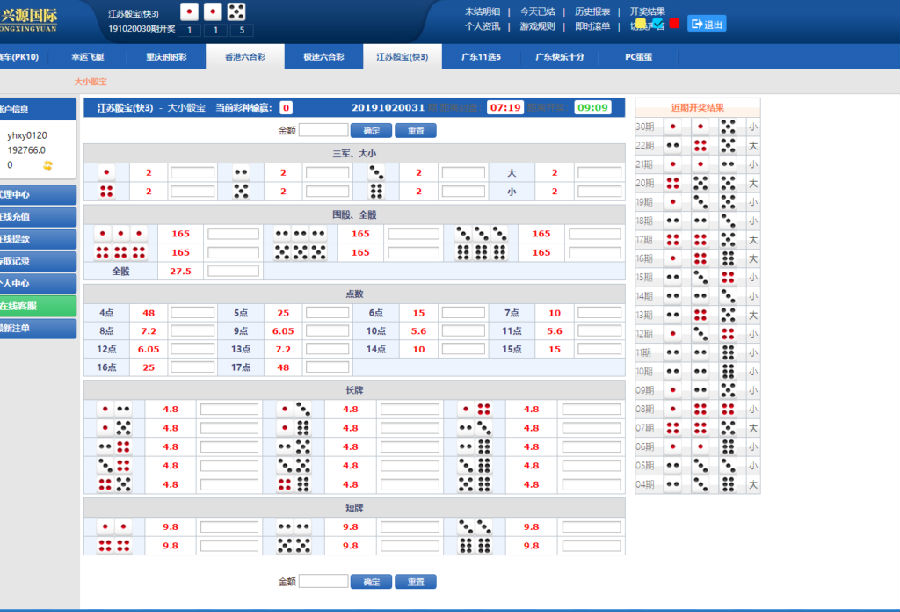The width and height of the screenshot is (900, 612).
Task: Click the top 金额 amount input field
Action: point(324,130)
